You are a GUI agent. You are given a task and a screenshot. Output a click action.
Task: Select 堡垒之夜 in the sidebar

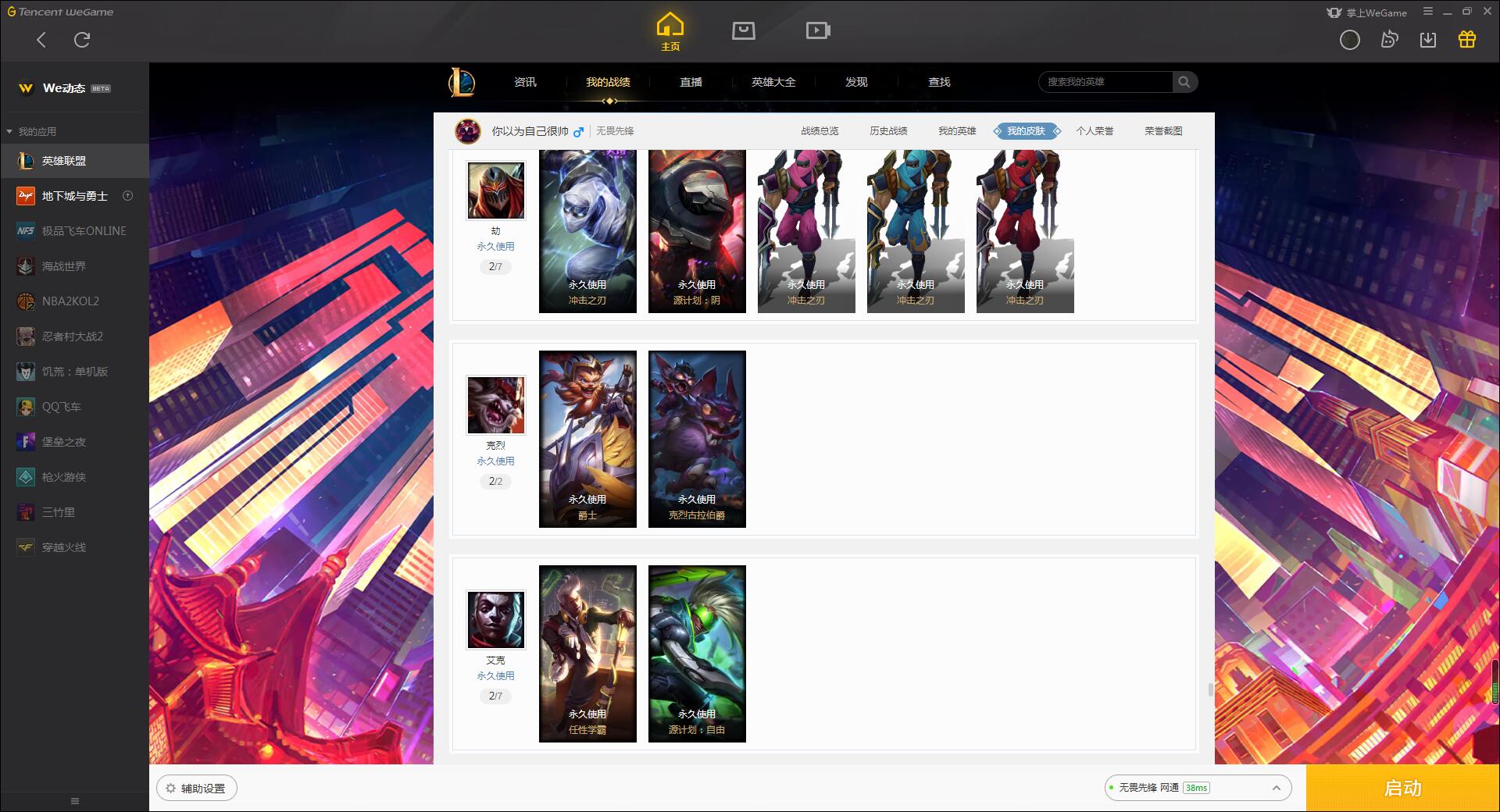tap(74, 442)
